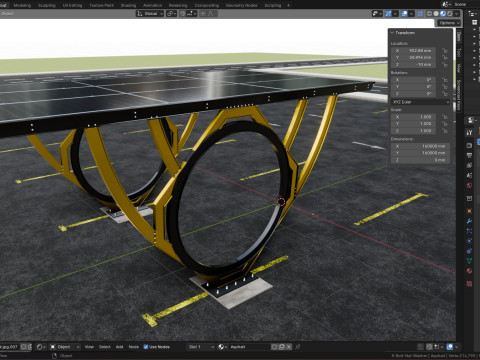Switch viewport shading to Wireframe
Image resolution: width=480 pixels, height=360 pixels.
(x=430, y=13)
